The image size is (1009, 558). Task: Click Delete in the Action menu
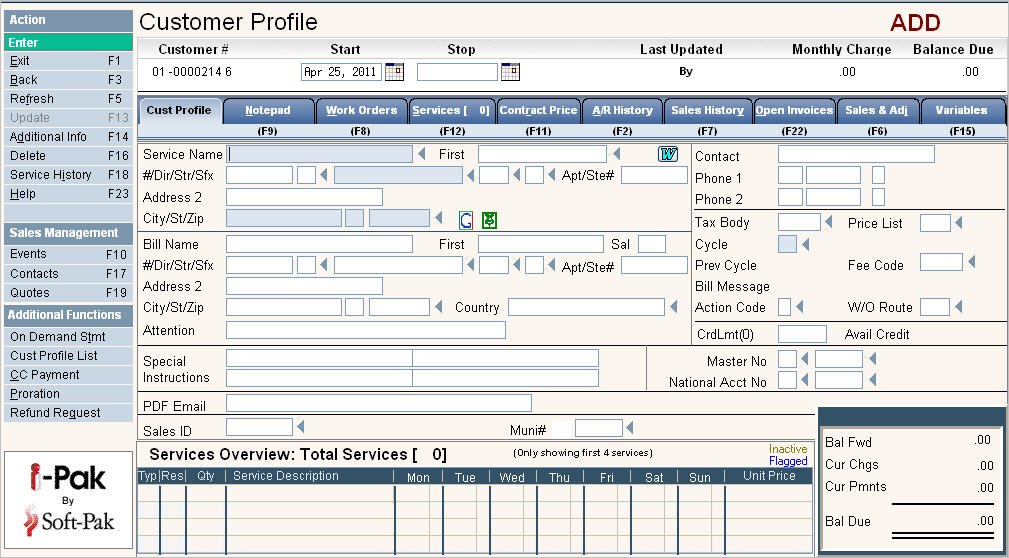coord(68,156)
